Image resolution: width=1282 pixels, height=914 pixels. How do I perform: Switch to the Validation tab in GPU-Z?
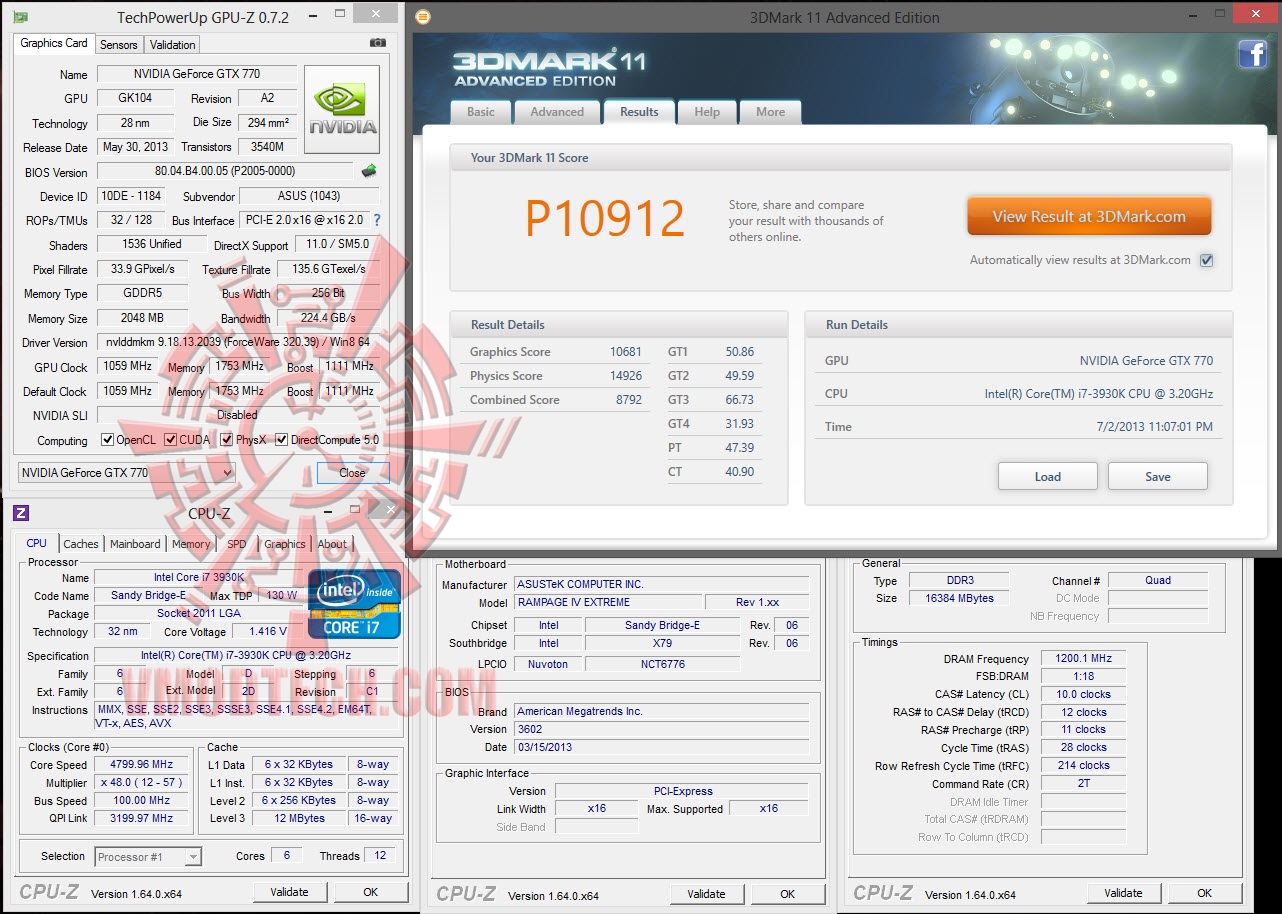(x=173, y=45)
